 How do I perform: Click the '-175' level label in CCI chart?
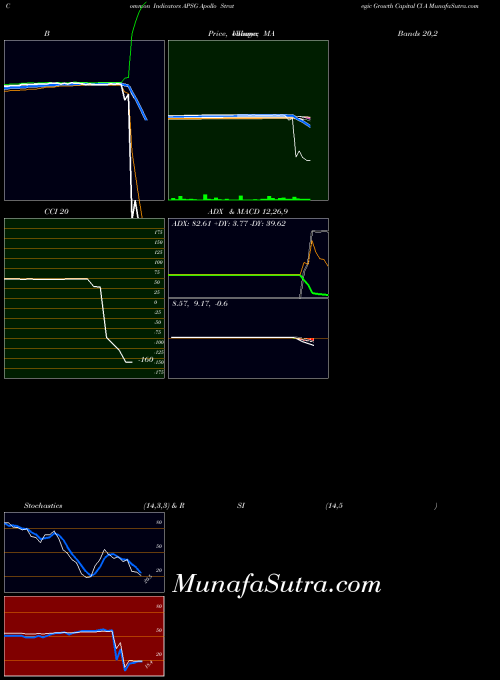[x=158, y=372]
